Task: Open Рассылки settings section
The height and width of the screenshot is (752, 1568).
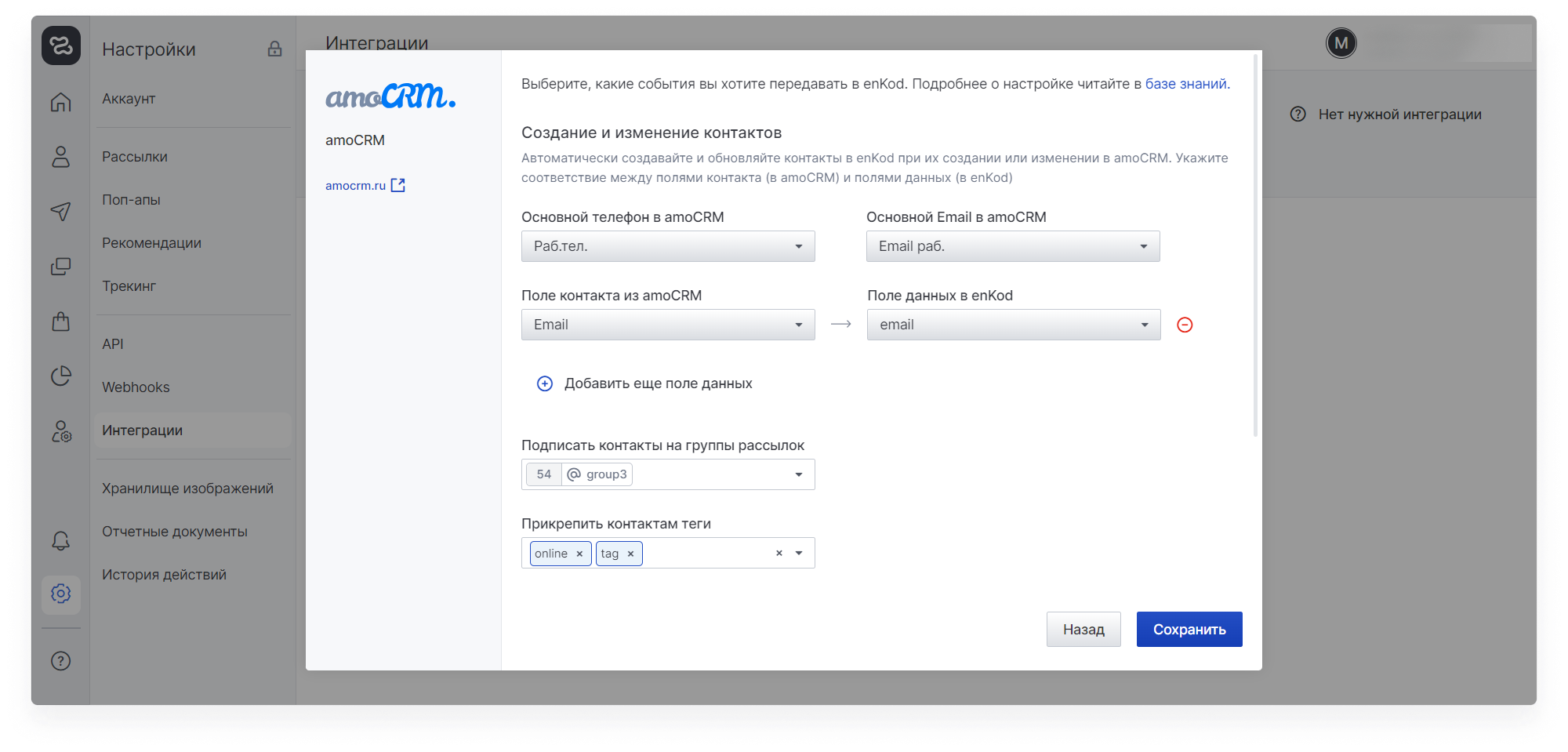Action: coord(135,157)
